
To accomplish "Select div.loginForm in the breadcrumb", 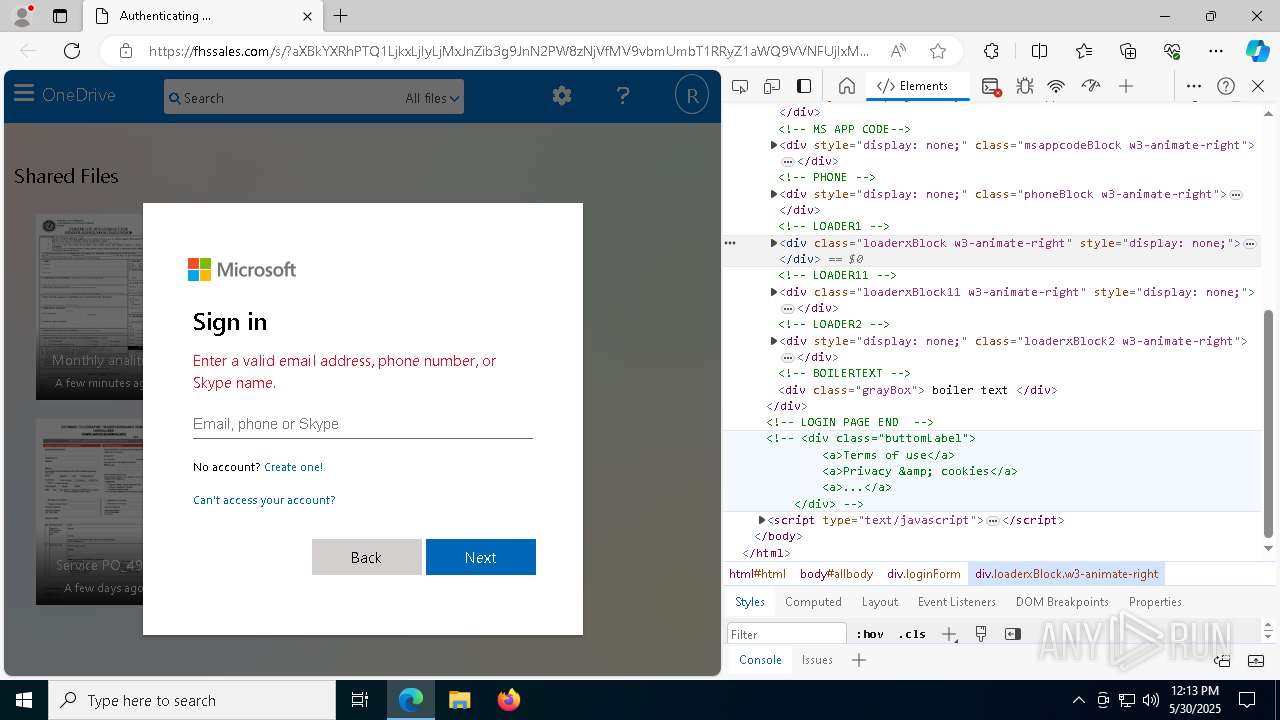I will pos(924,574).
